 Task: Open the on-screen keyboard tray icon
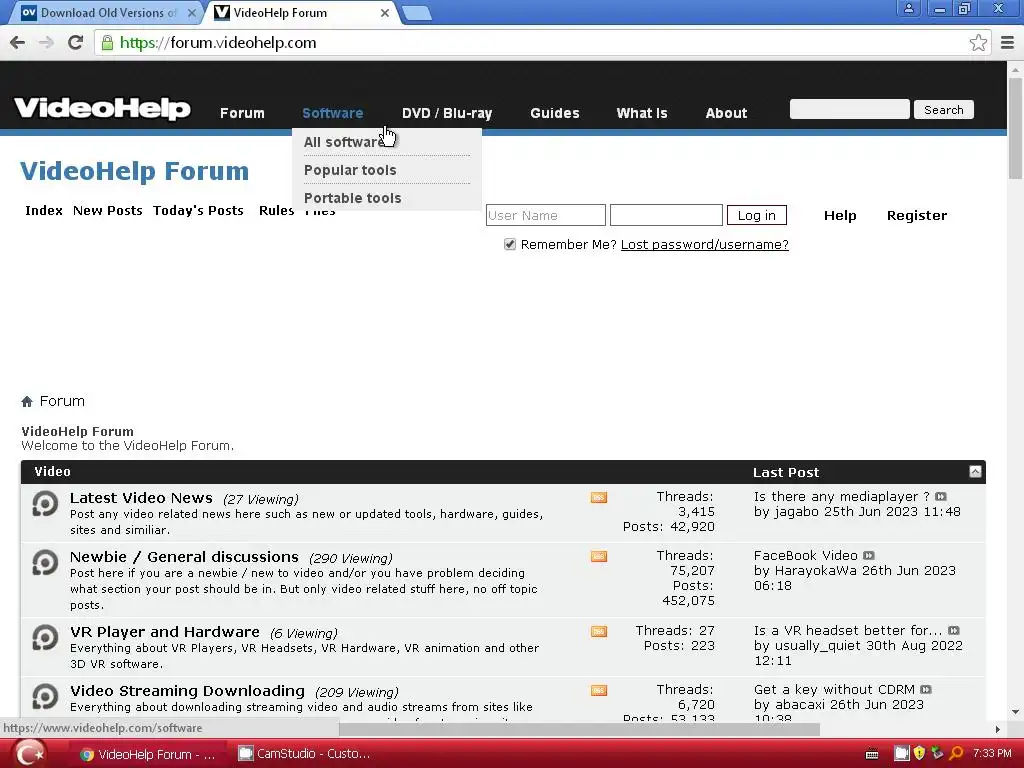click(x=872, y=754)
